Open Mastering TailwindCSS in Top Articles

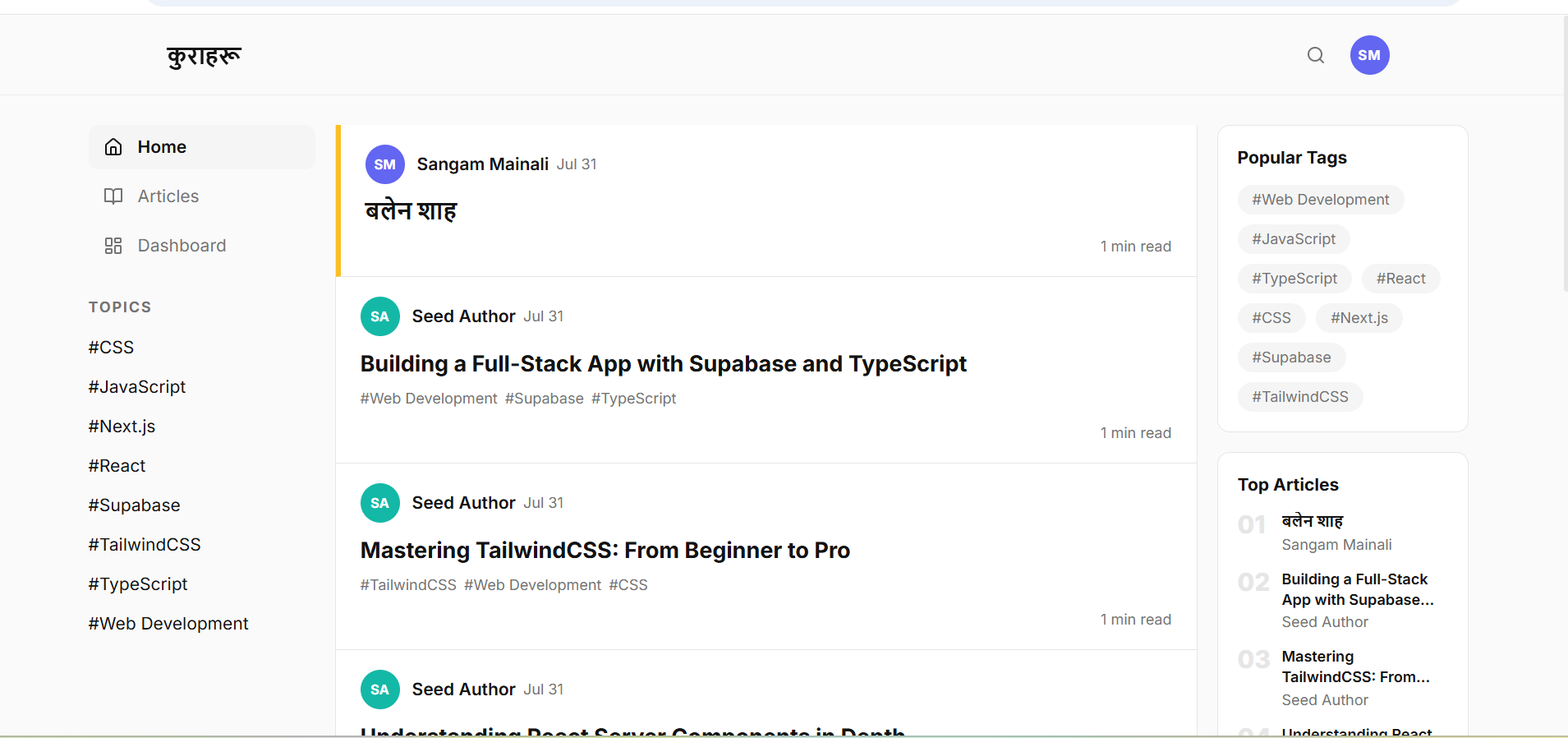1356,667
